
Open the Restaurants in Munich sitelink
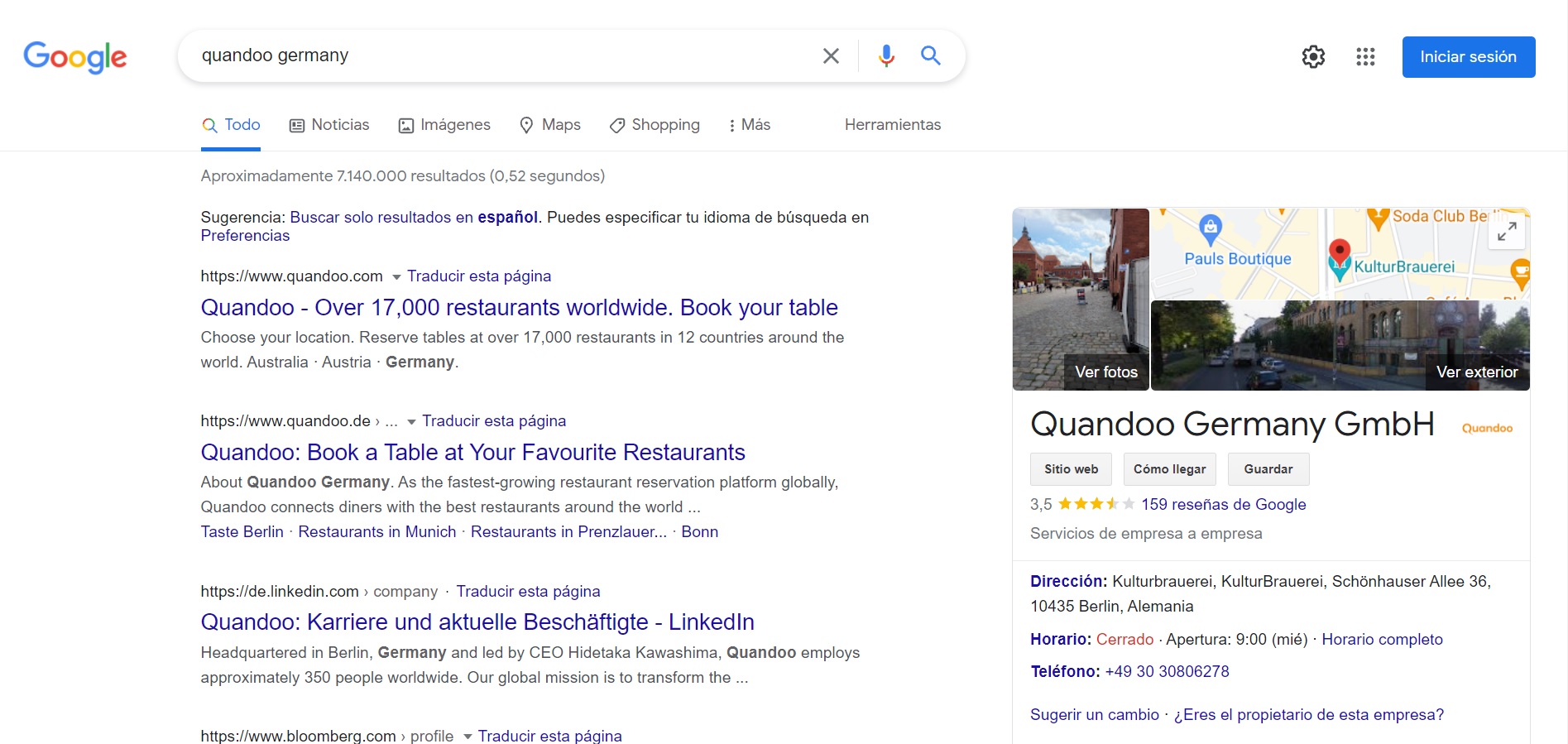pyautogui.click(x=376, y=532)
